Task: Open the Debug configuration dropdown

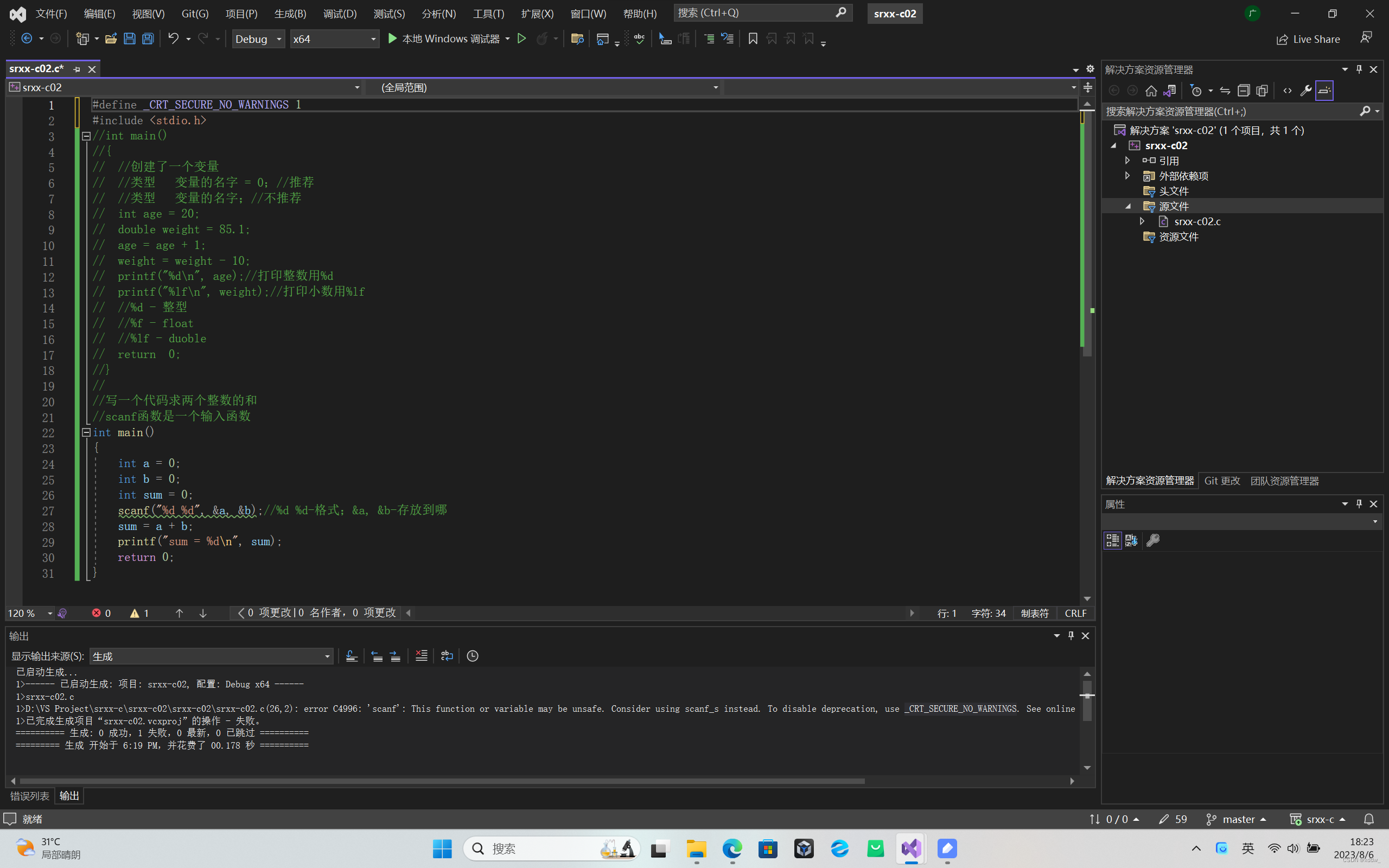Action: click(x=258, y=39)
